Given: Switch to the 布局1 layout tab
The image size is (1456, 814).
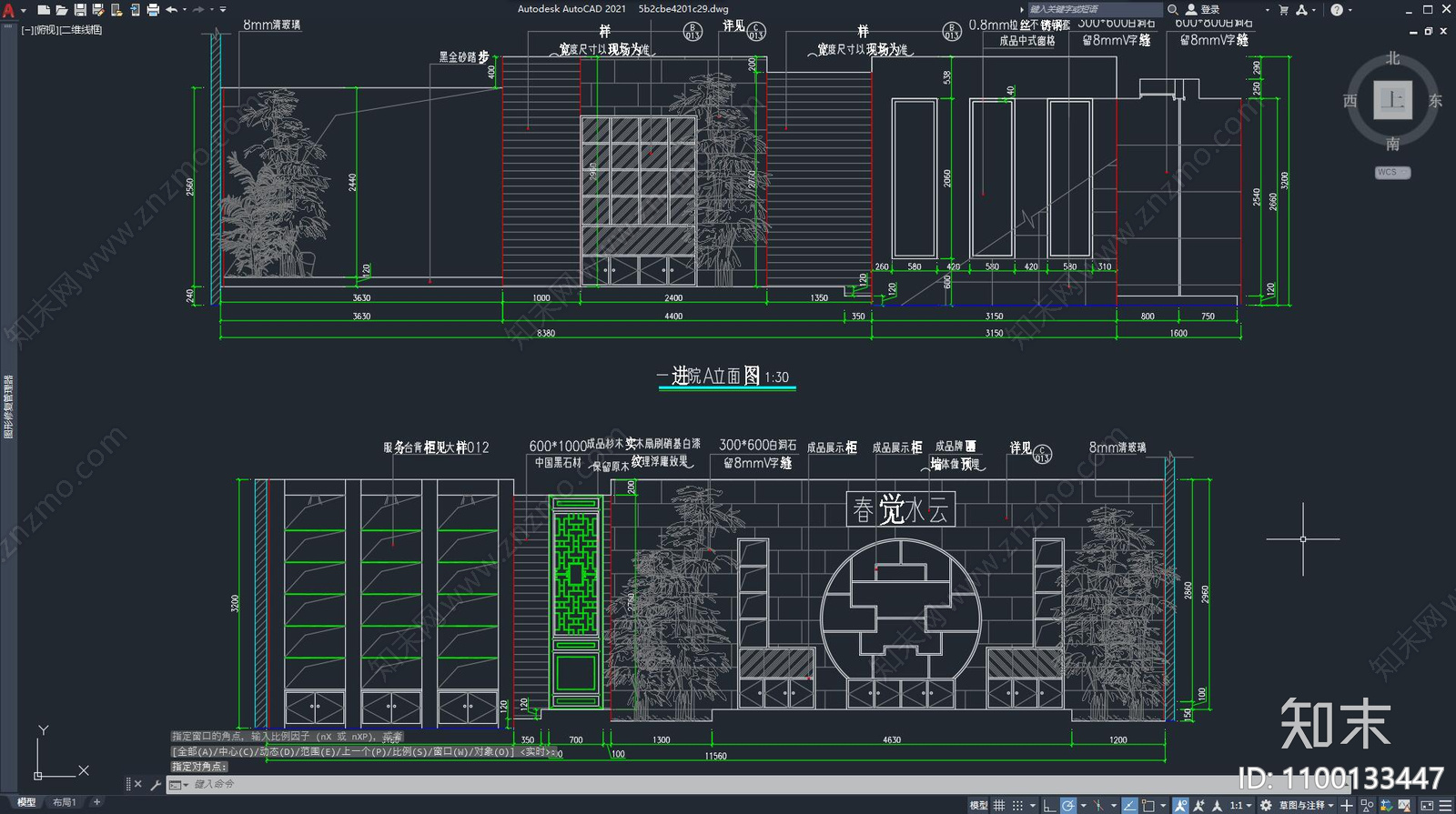Looking at the screenshot, I should coord(64,802).
